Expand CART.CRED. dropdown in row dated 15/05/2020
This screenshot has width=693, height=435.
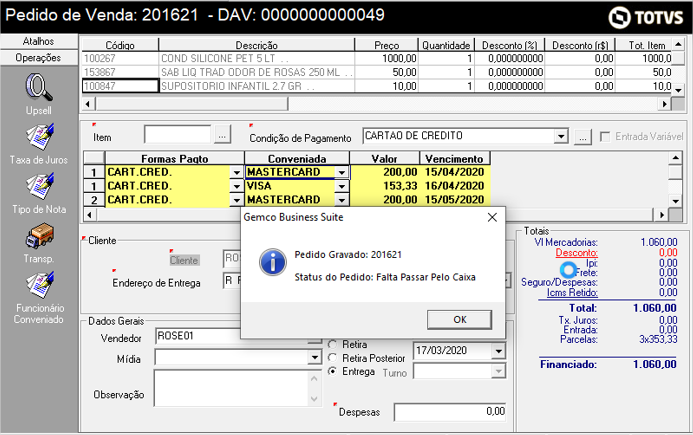[x=237, y=200]
